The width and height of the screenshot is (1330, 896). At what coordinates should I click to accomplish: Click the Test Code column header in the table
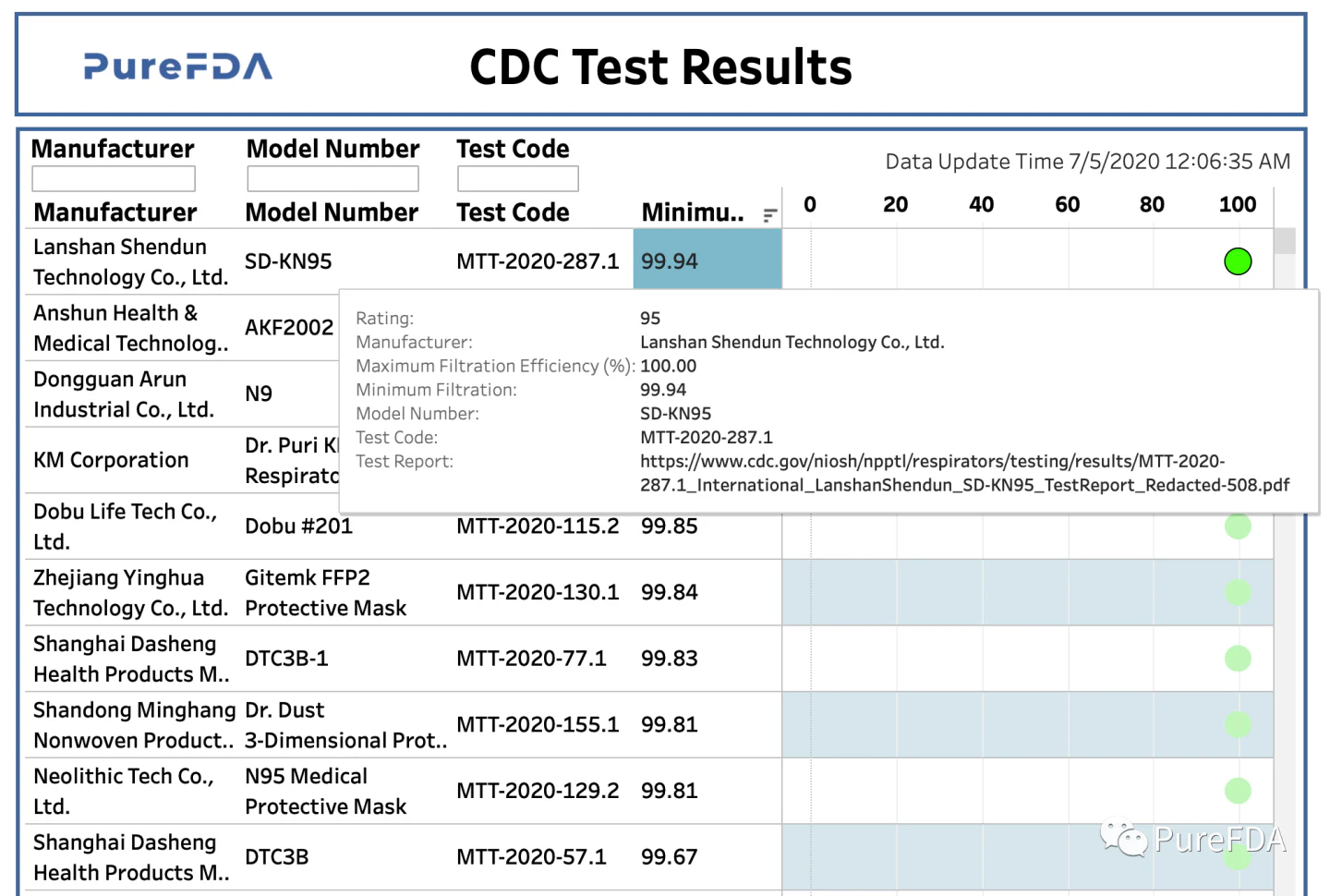tap(513, 212)
